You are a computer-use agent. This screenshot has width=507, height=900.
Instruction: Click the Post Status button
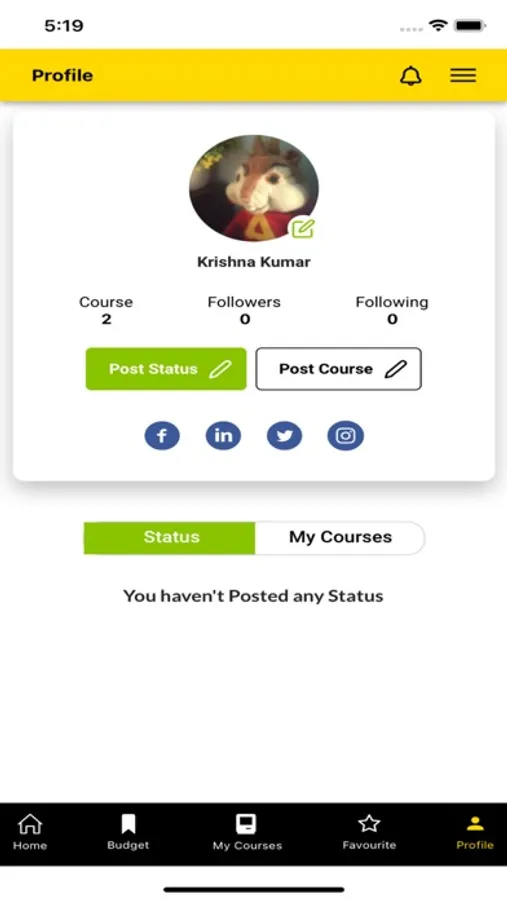[166, 368]
